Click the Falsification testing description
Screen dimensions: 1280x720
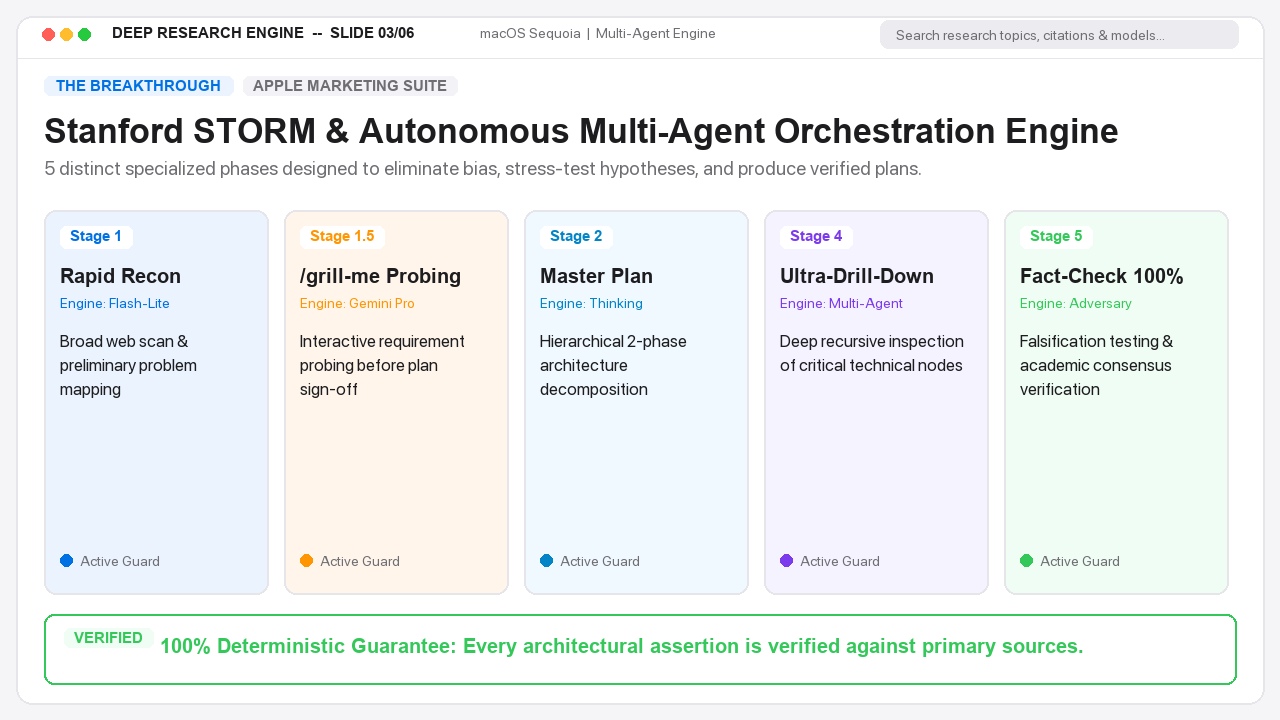1096,365
